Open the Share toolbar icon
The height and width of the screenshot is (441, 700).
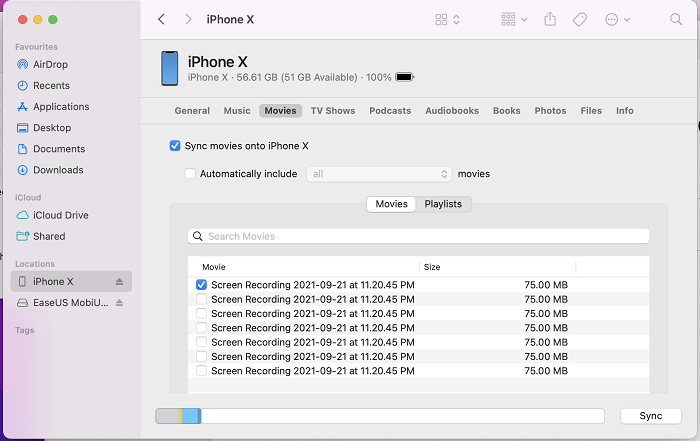(550, 19)
